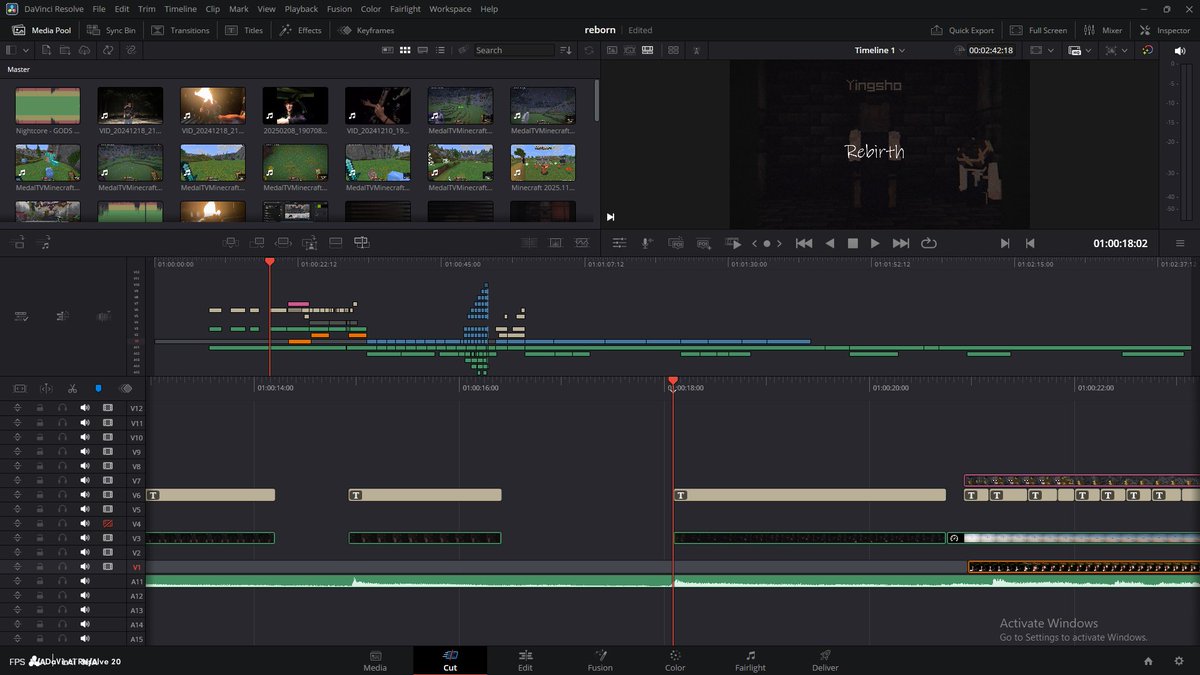Viewport: 1200px width, 675px height.
Task: Click the Tools icon below the viewer
Action: (x=619, y=243)
